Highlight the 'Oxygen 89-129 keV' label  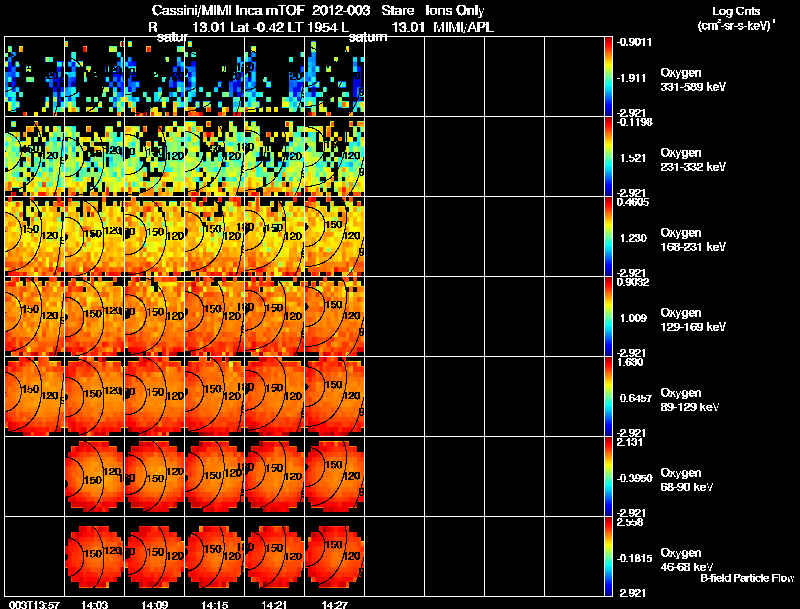(690, 400)
